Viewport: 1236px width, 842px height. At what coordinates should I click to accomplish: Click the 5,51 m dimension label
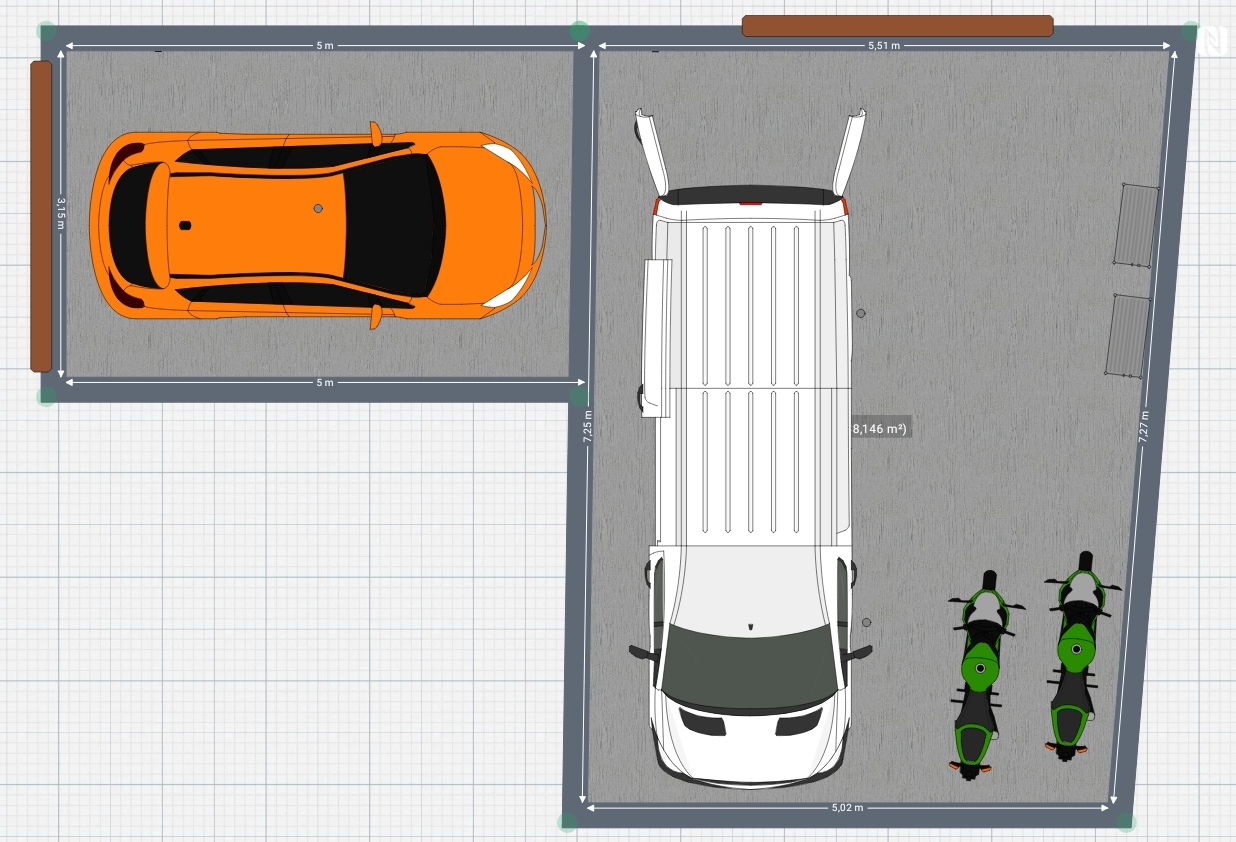click(883, 46)
